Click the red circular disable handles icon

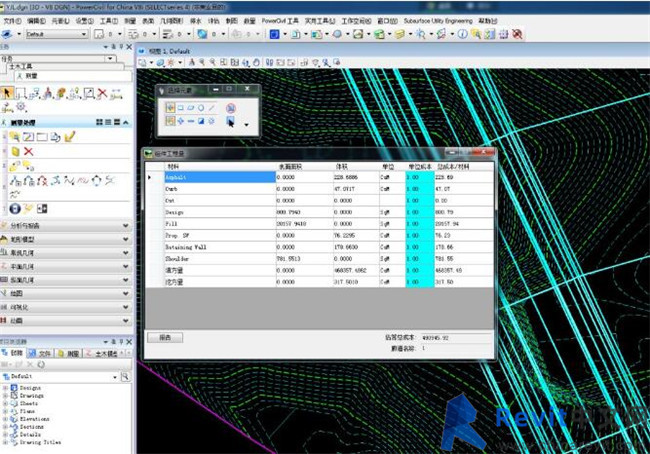(x=231, y=108)
